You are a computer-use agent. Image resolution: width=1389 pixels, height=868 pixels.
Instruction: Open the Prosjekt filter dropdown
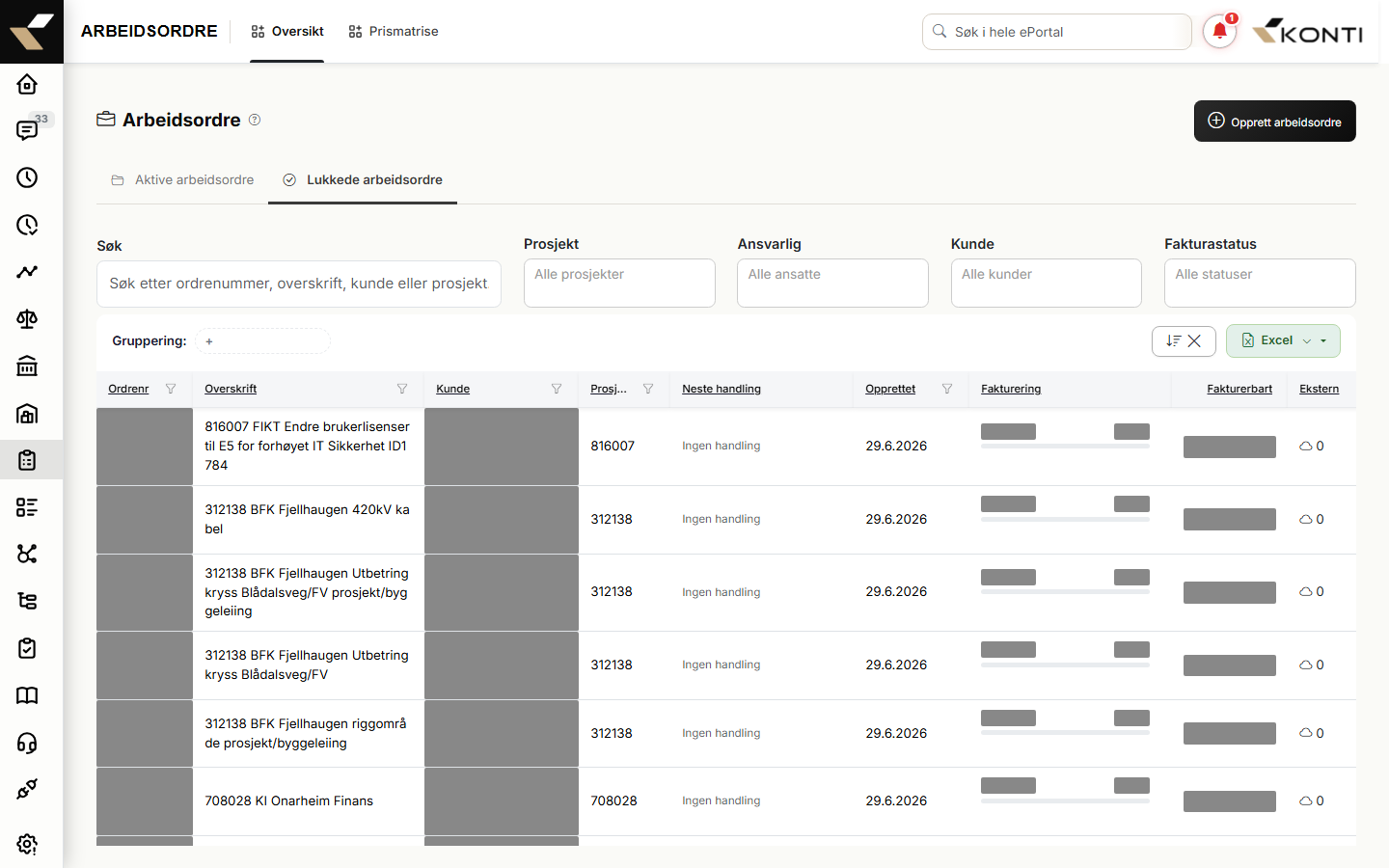coord(619,283)
